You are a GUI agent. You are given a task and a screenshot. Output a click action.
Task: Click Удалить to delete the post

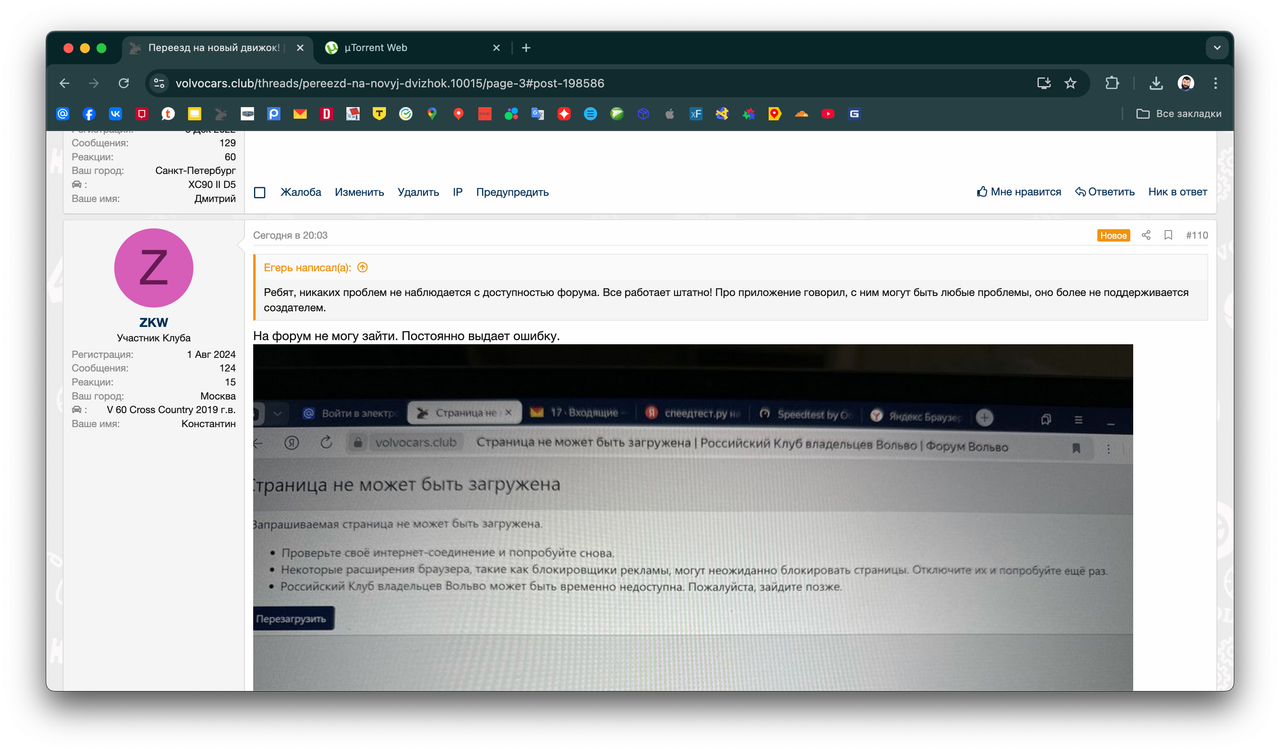click(x=418, y=192)
